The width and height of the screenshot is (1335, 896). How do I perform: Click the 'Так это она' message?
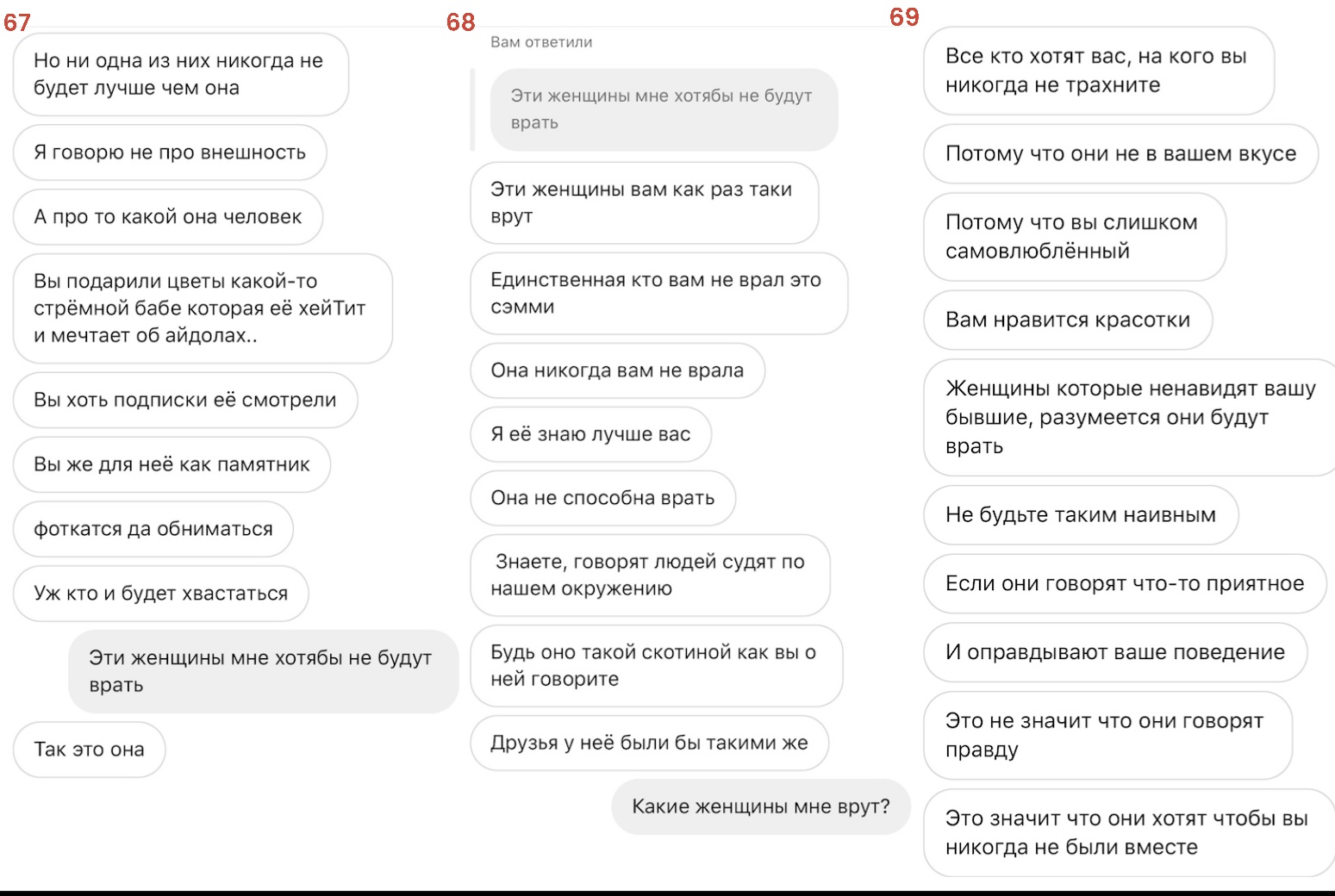tap(89, 750)
